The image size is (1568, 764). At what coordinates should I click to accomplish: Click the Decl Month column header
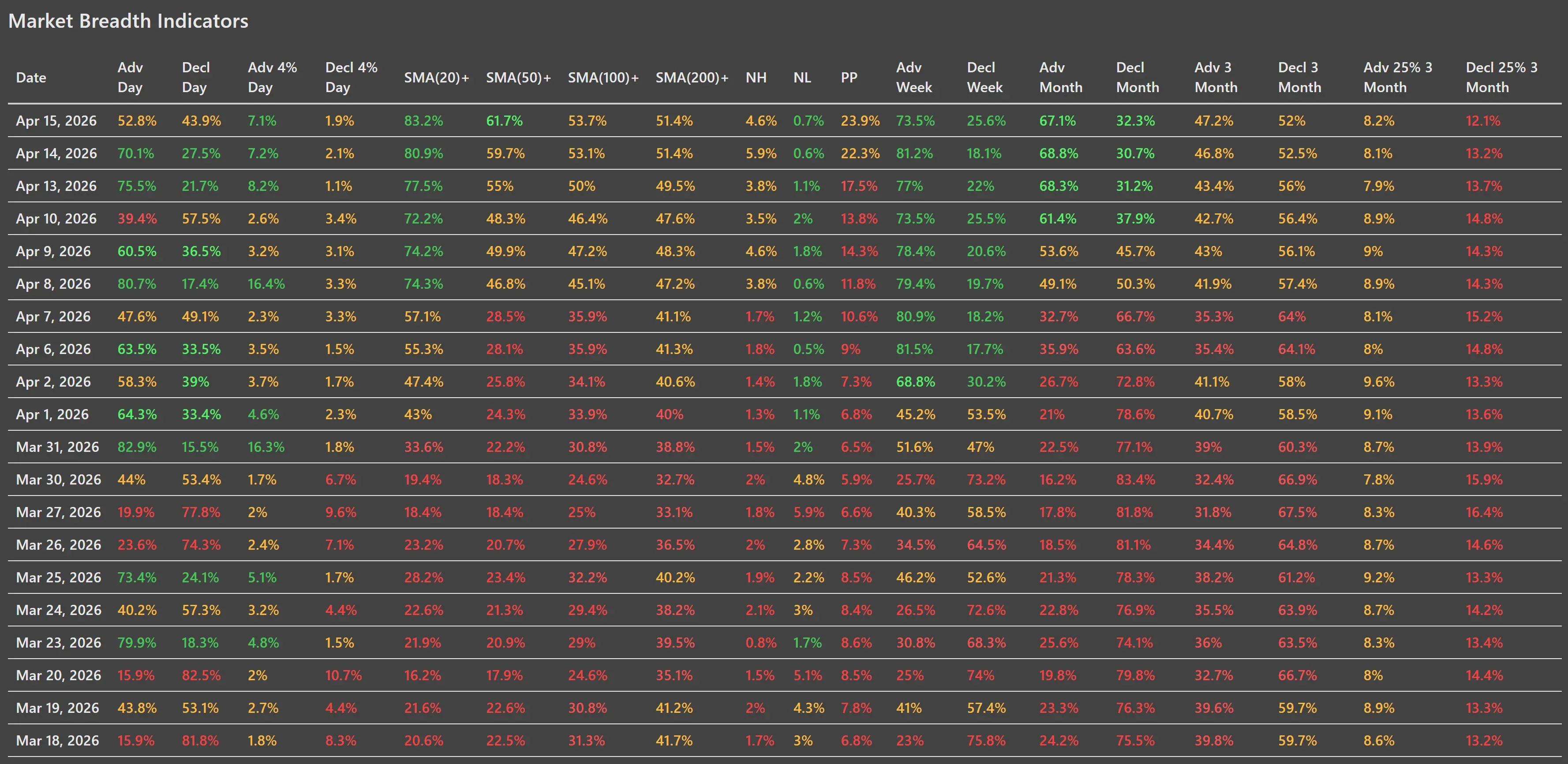[1137, 77]
